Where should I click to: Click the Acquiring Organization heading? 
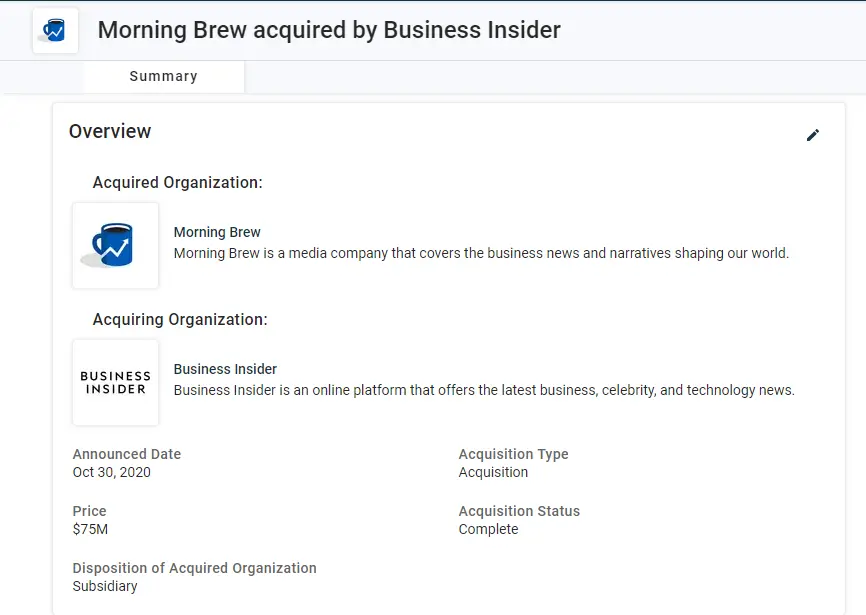pos(180,320)
